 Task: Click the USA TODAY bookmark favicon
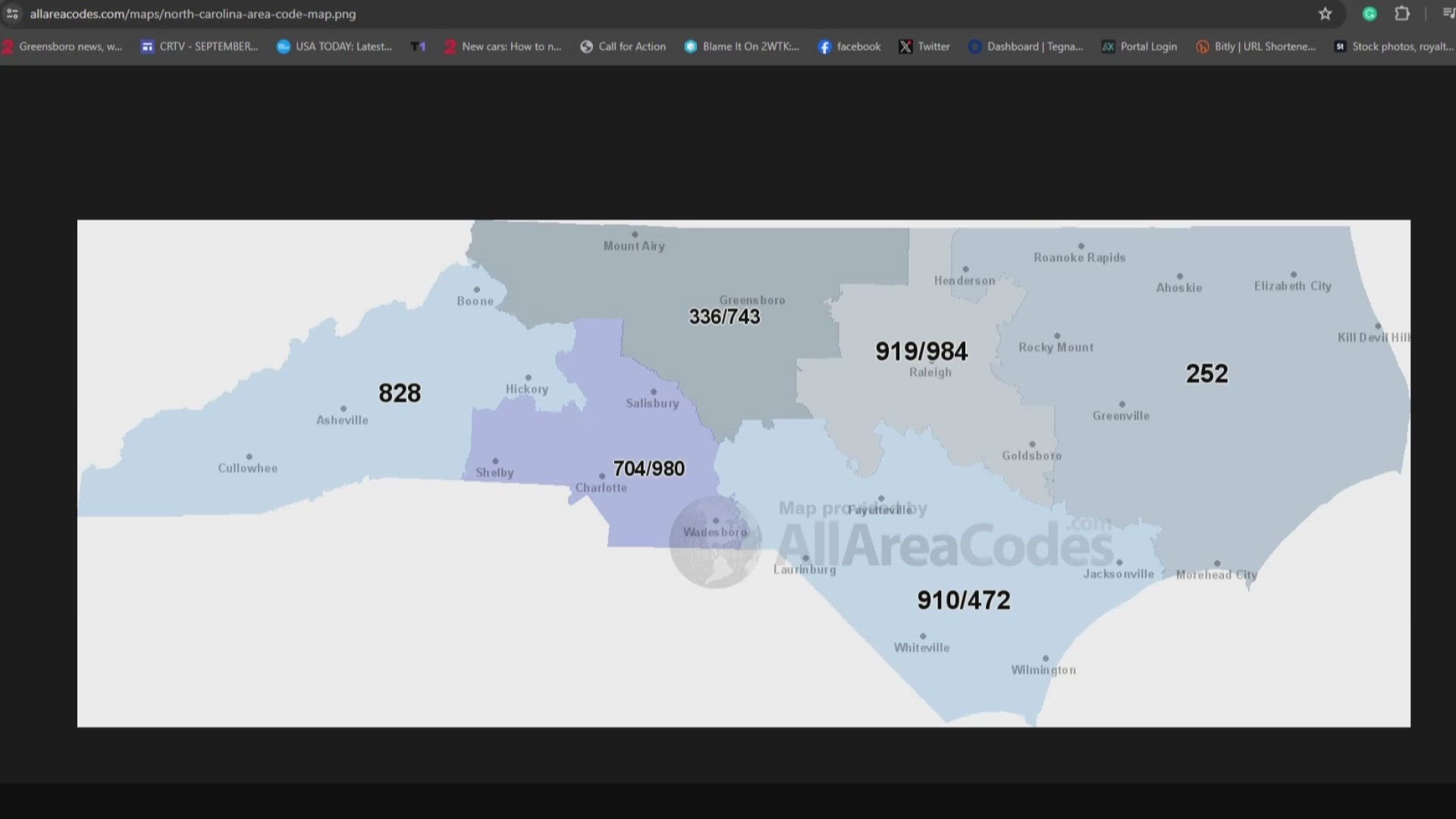[282, 46]
